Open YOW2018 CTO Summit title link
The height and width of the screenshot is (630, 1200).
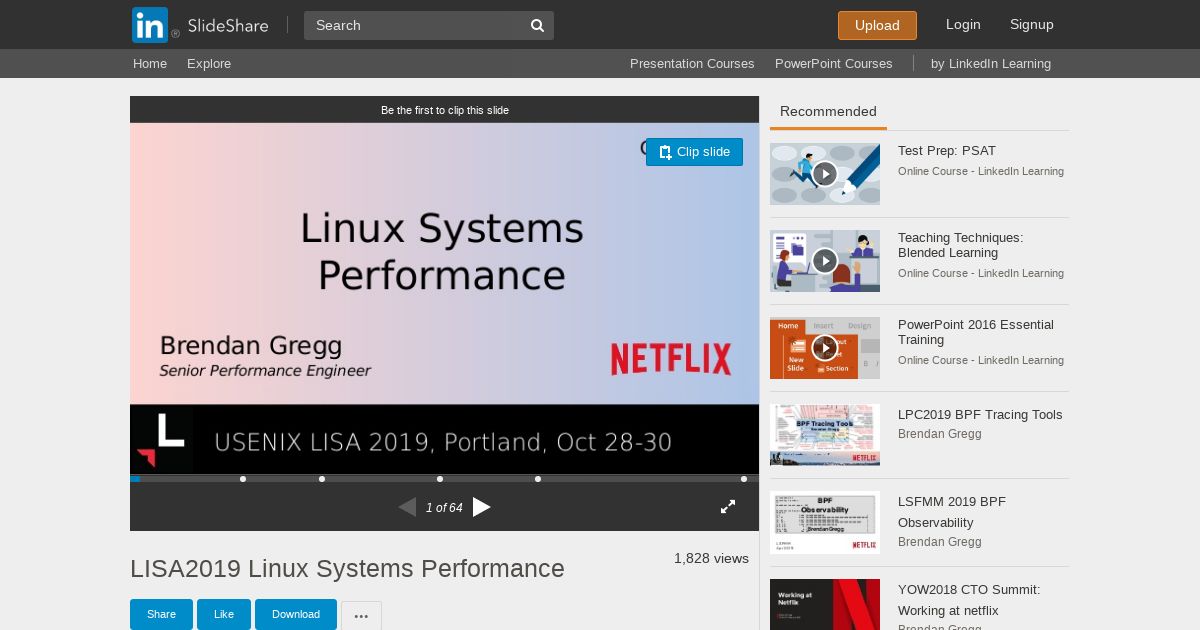coord(969,600)
